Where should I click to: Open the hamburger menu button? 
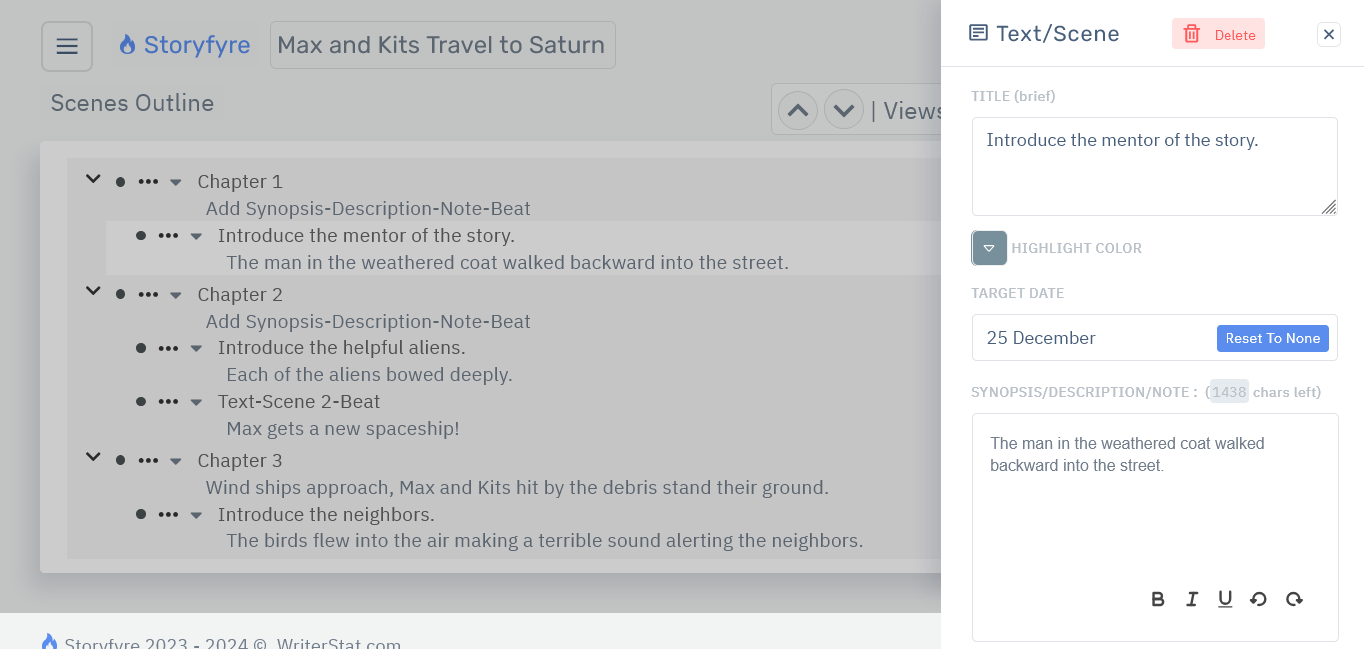point(67,47)
